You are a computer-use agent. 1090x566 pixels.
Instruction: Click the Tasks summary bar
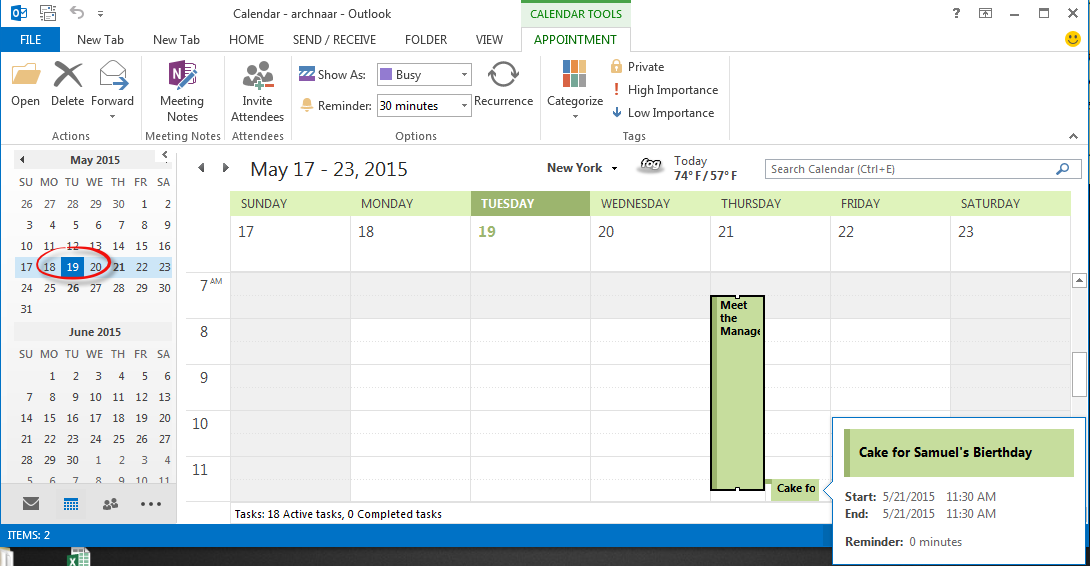tap(532, 514)
